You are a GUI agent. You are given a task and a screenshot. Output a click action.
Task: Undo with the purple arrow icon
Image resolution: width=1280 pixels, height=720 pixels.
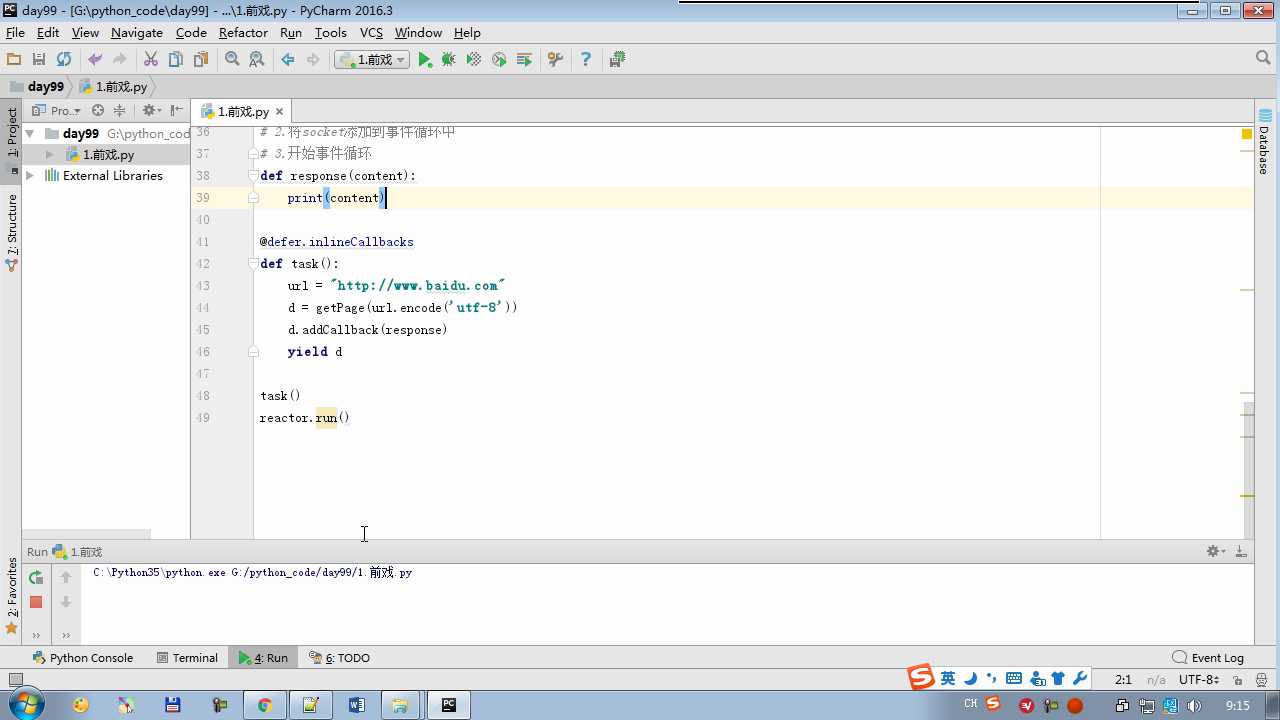(95, 60)
